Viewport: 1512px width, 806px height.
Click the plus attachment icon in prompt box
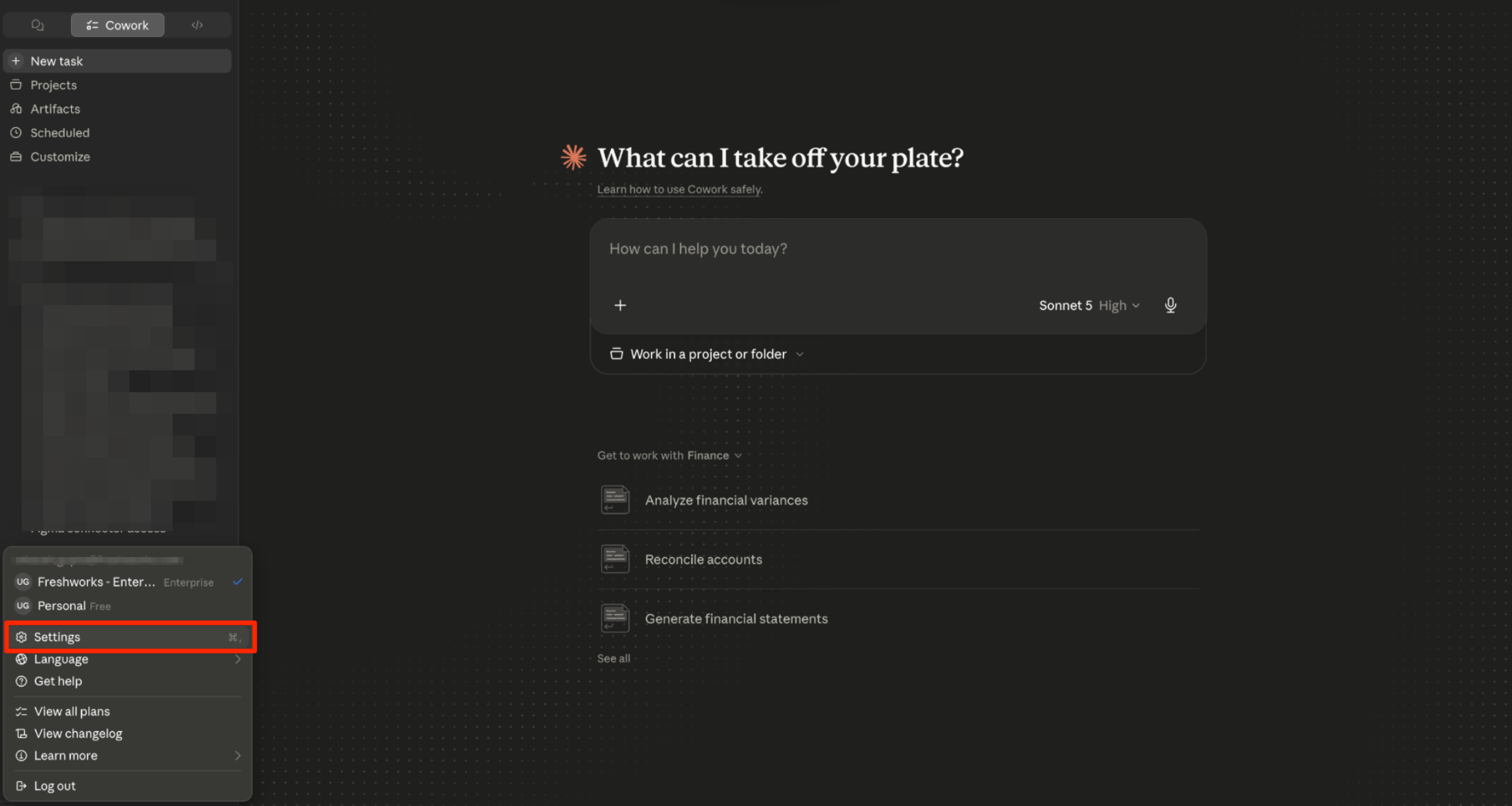coord(620,305)
